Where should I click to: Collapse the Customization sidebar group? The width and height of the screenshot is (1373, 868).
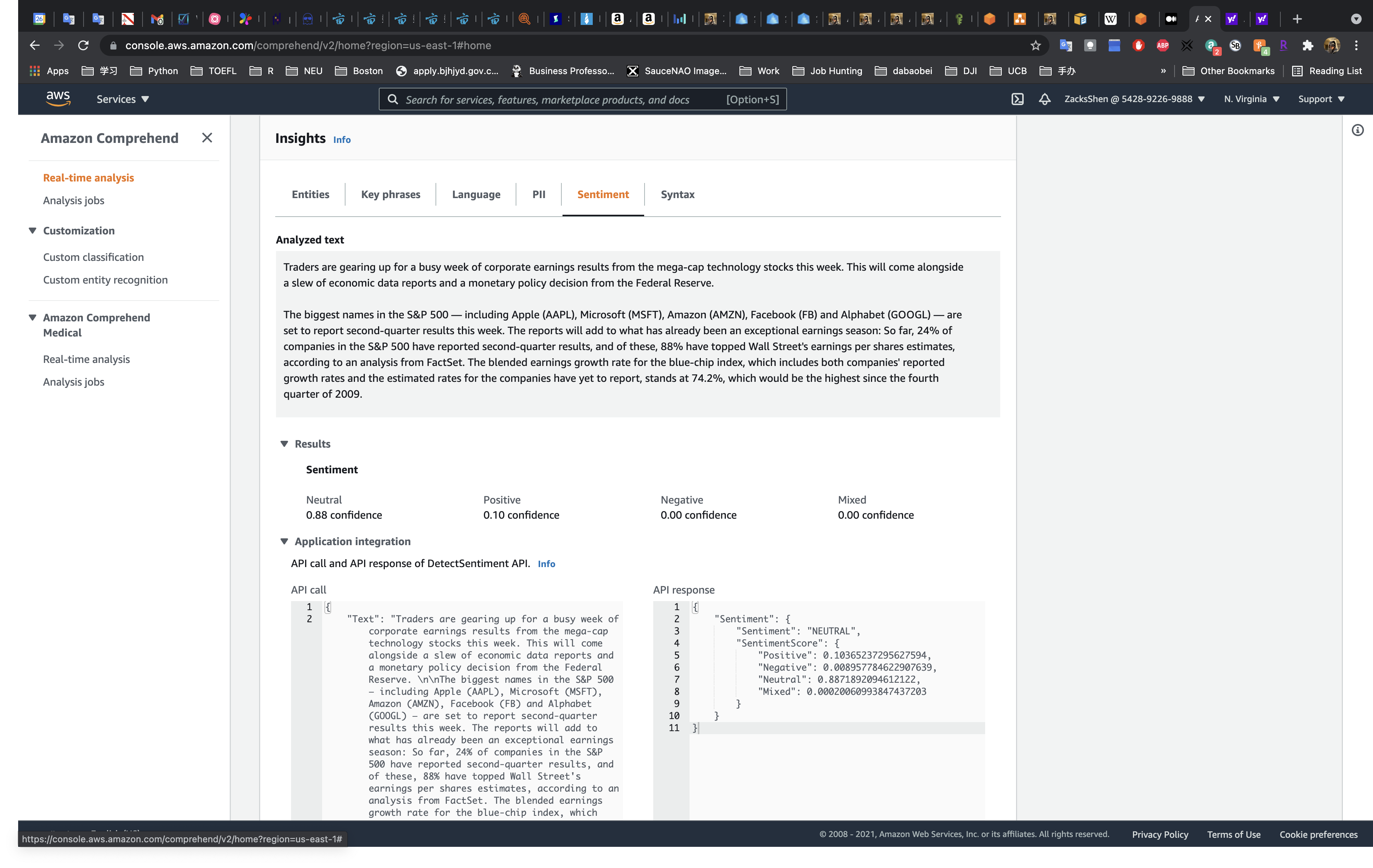pos(33,231)
